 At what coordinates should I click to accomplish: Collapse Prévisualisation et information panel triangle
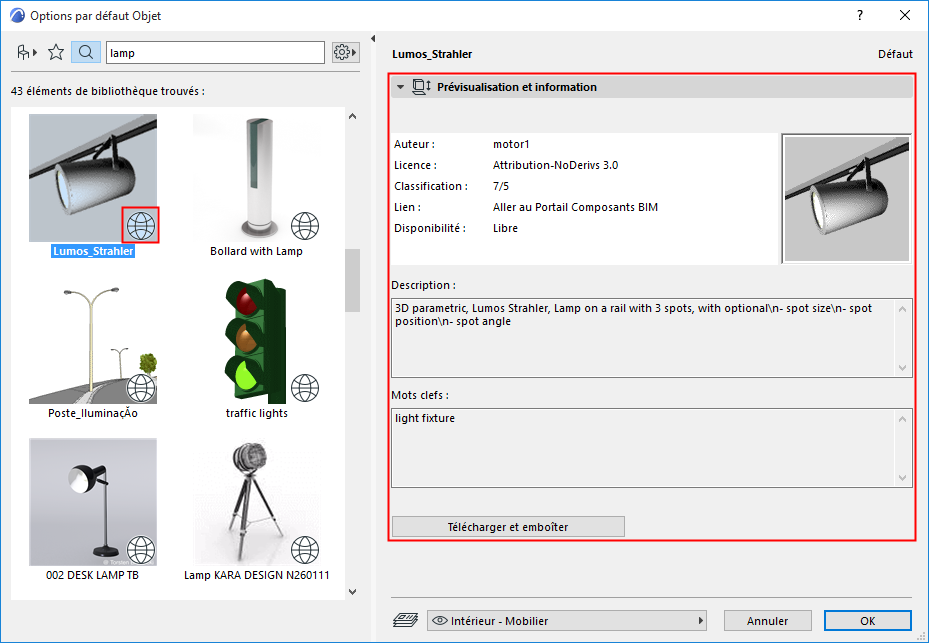click(x=401, y=87)
